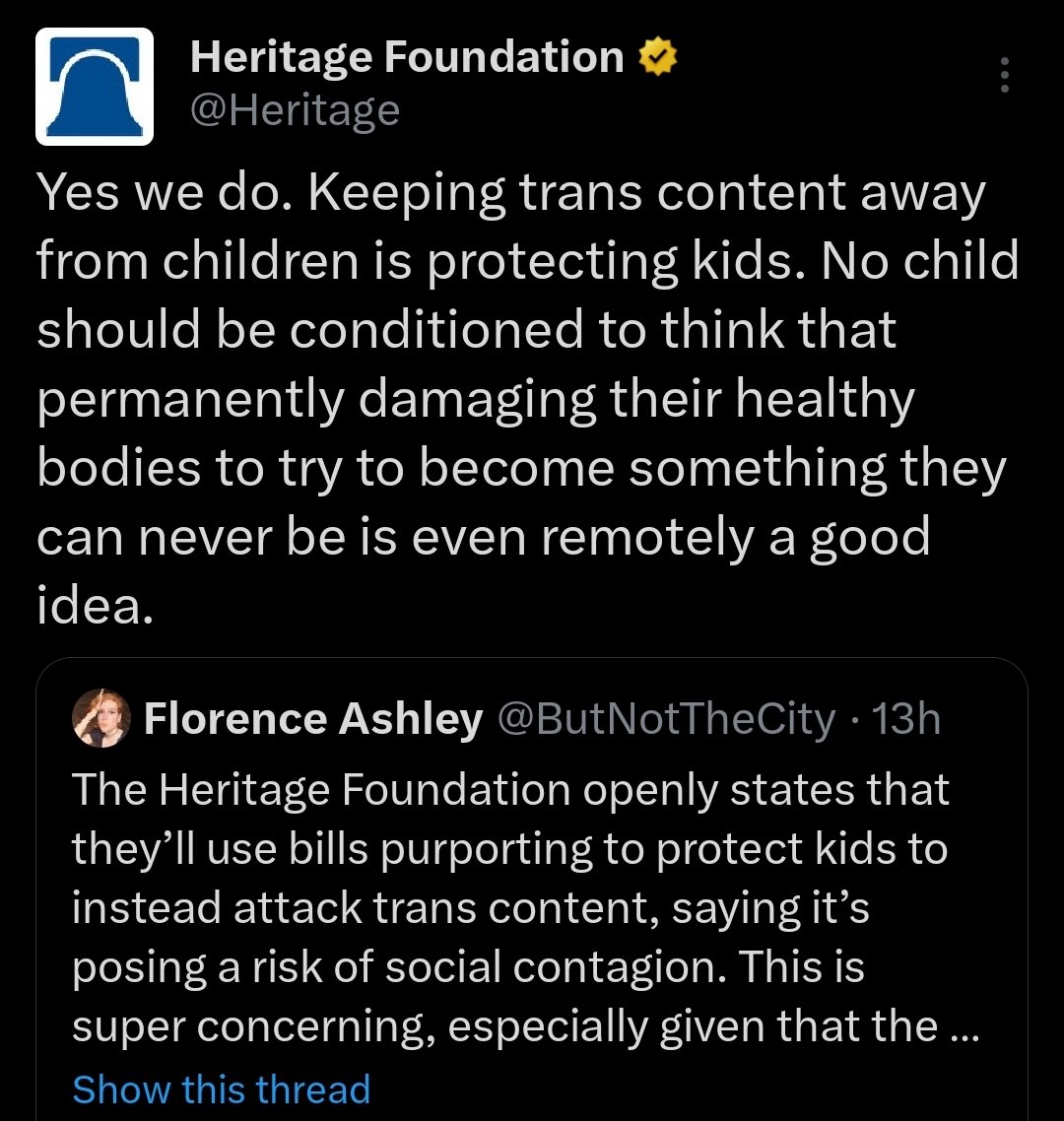1064x1121 pixels.
Task: Click the @ButNotTheCity handle
Action: click(668, 720)
